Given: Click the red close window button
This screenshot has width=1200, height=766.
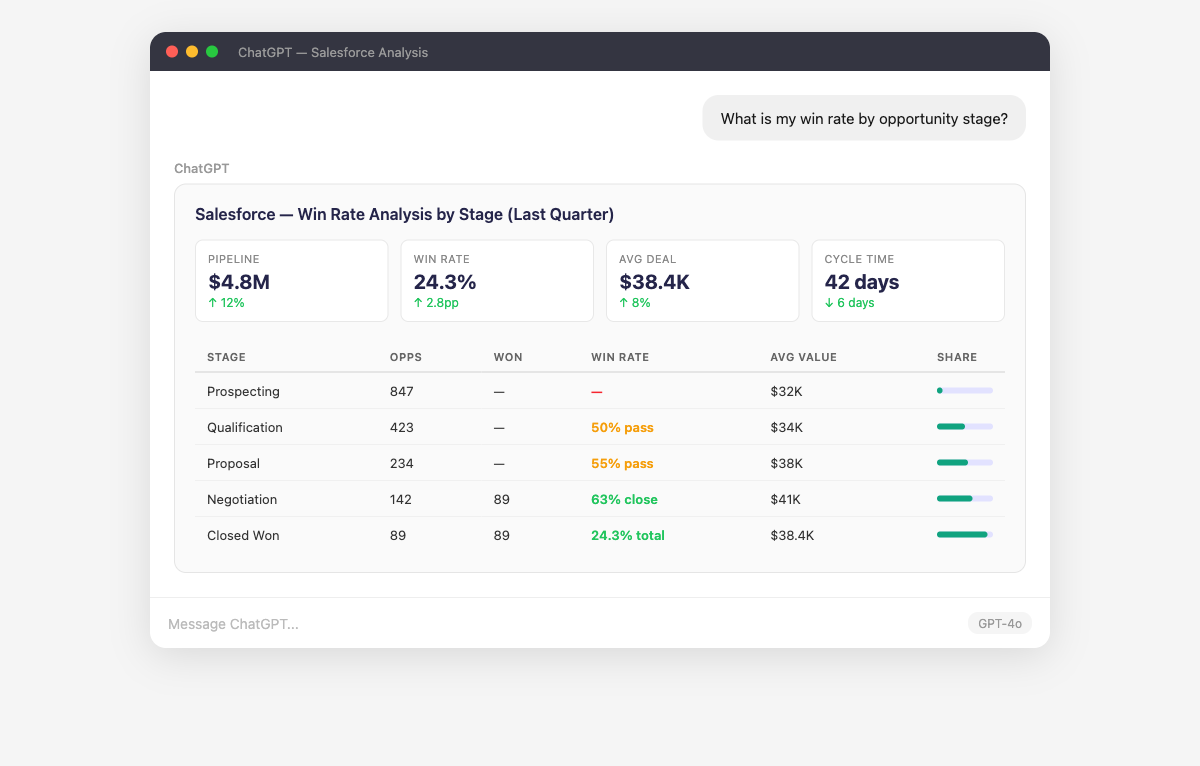Looking at the screenshot, I should point(172,52).
